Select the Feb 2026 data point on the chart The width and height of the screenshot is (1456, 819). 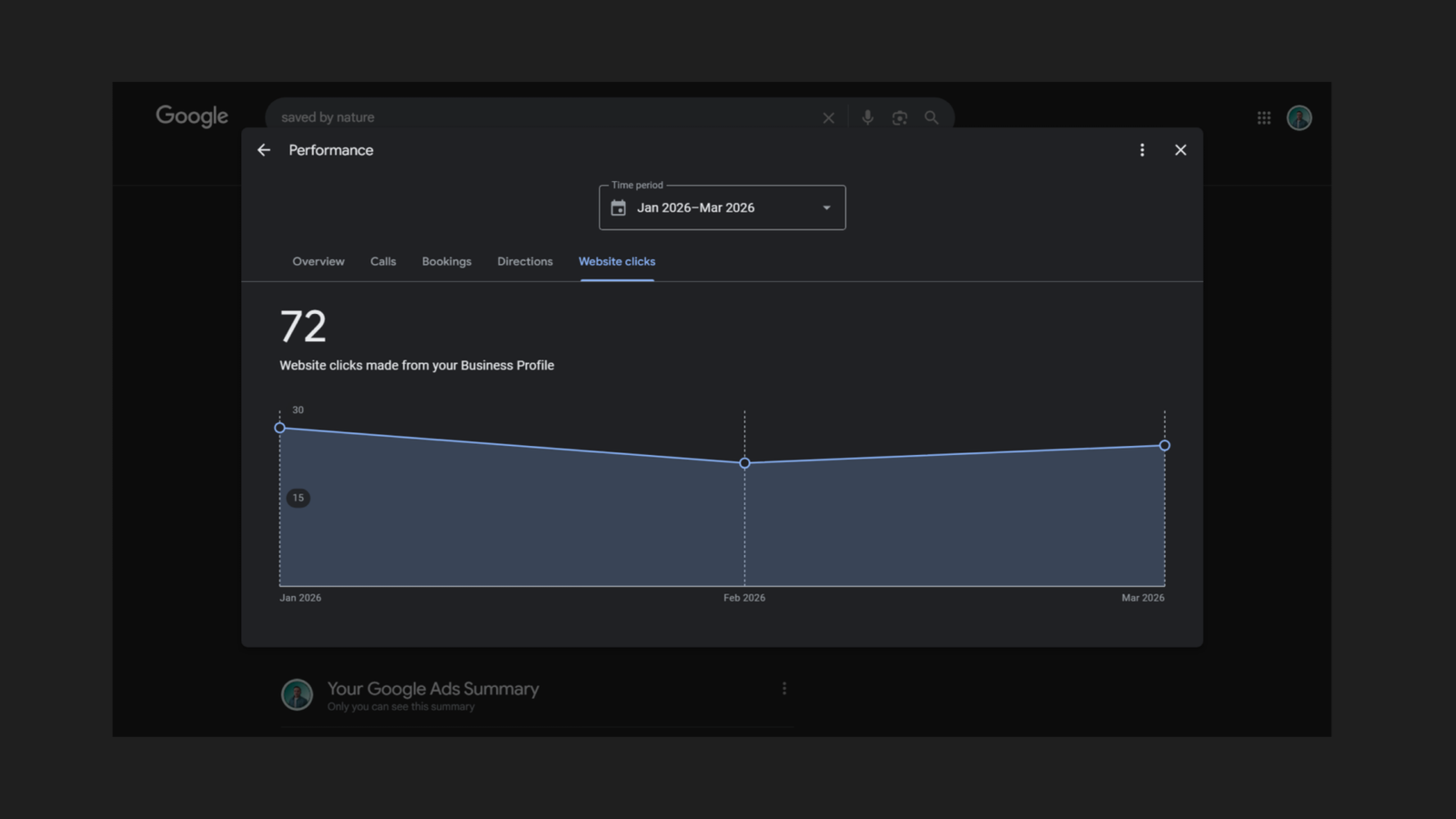[744, 463]
